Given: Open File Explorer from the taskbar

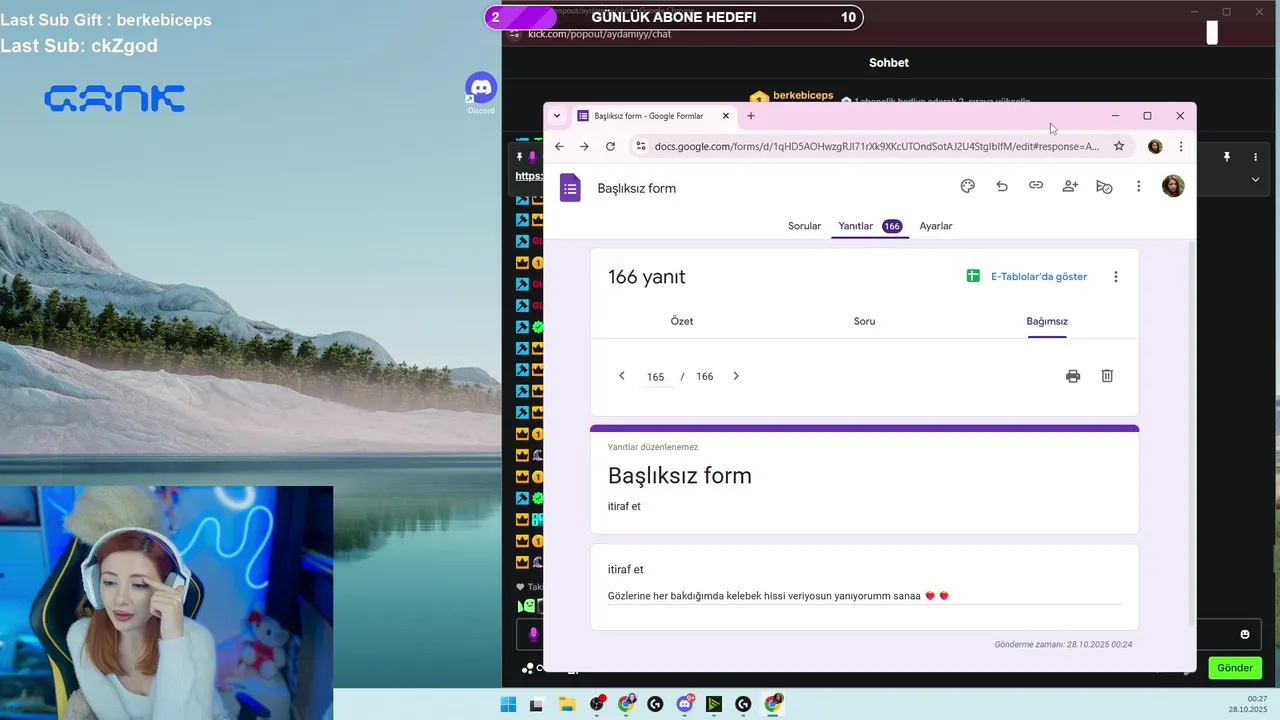Looking at the screenshot, I should point(566,704).
